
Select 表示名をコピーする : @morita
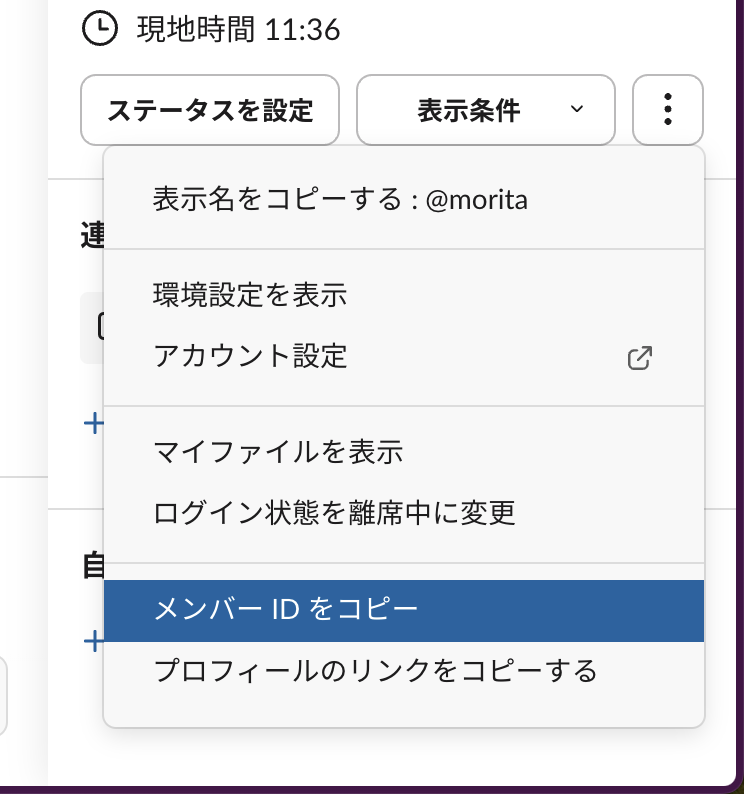(340, 200)
